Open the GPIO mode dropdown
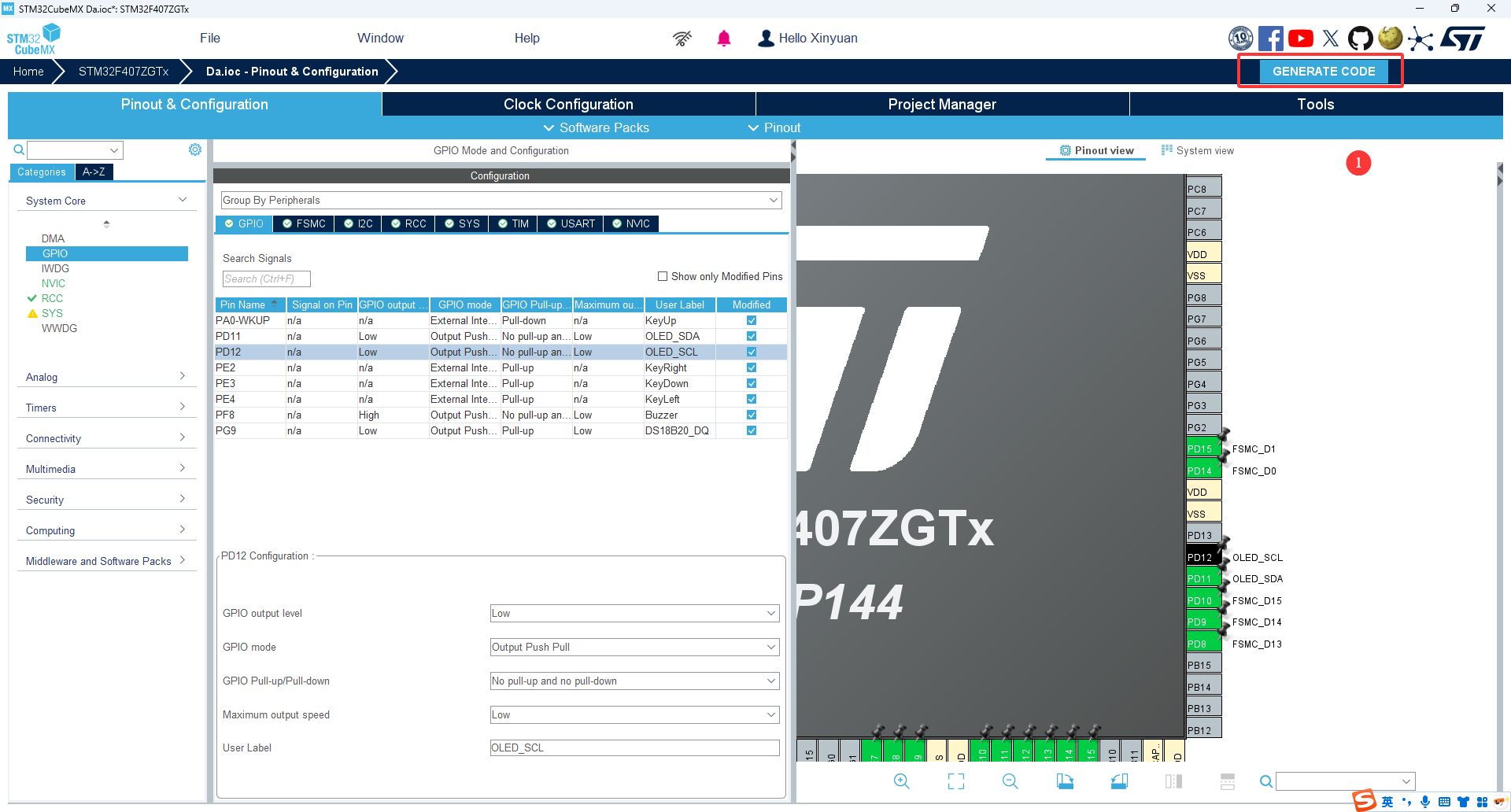Viewport: 1511px width, 812px height. point(634,647)
